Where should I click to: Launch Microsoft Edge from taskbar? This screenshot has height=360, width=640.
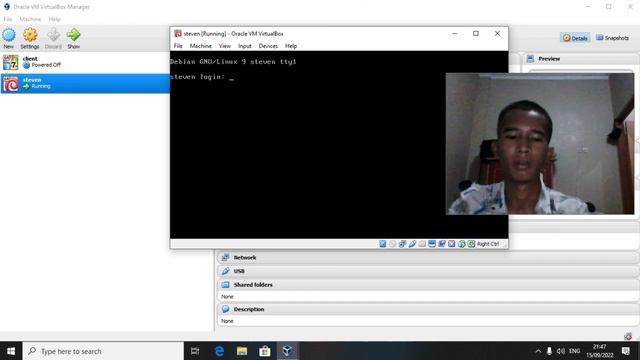pyautogui.click(x=219, y=351)
